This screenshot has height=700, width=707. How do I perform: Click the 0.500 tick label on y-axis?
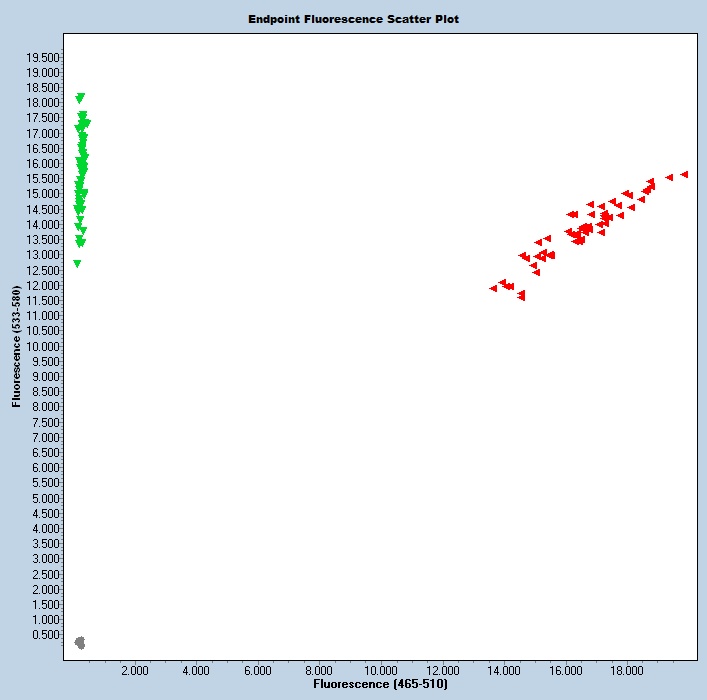click(x=44, y=635)
